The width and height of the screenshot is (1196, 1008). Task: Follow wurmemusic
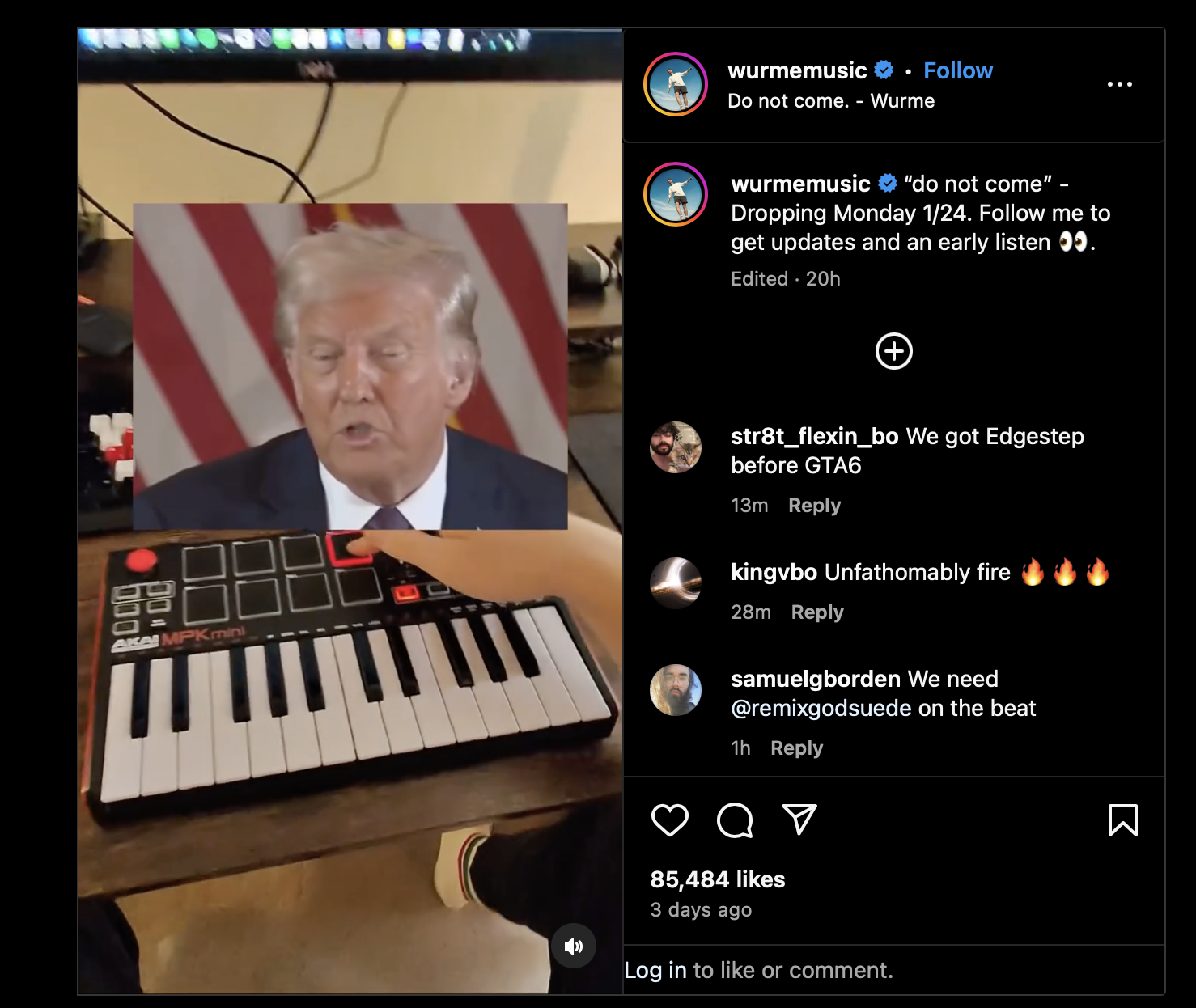point(958,70)
